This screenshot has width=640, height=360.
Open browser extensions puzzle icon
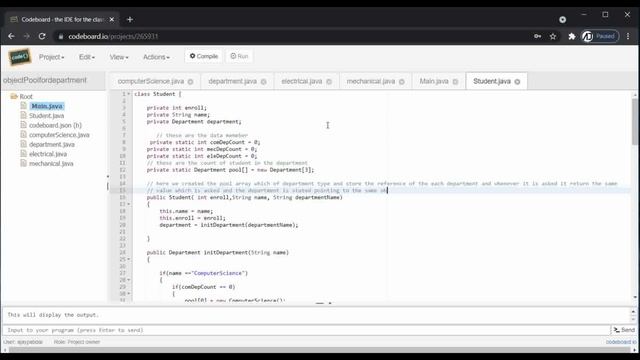pos(571,36)
